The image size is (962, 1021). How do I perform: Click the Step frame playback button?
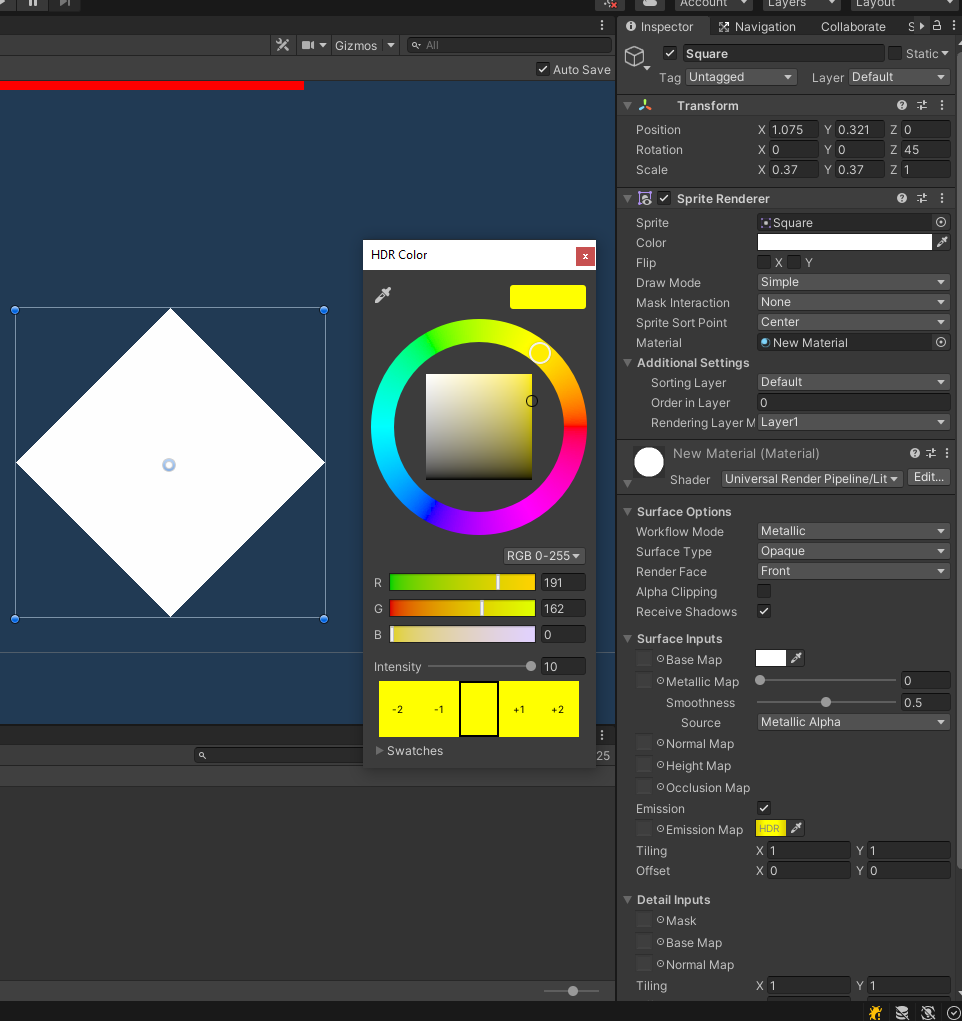(x=64, y=3)
